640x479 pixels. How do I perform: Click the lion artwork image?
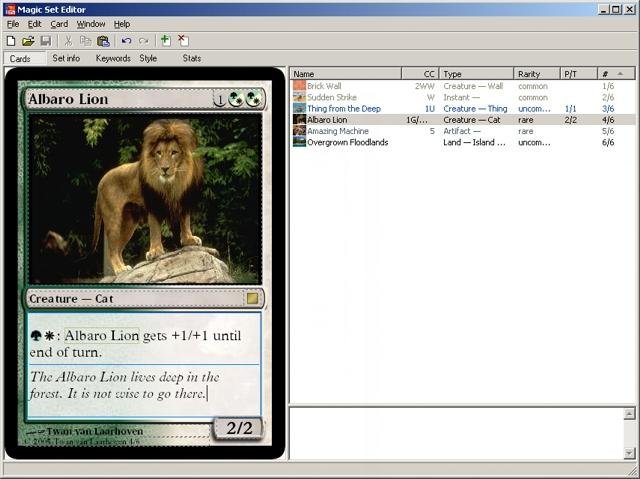(145, 199)
